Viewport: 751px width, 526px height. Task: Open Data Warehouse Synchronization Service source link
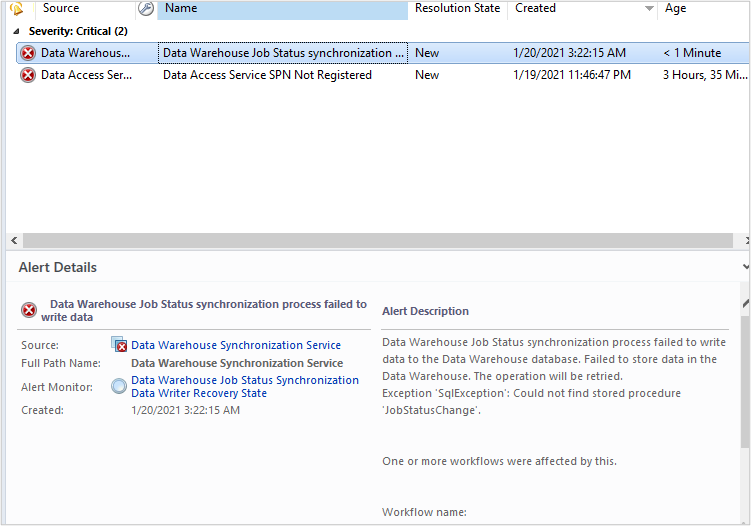pos(236,345)
